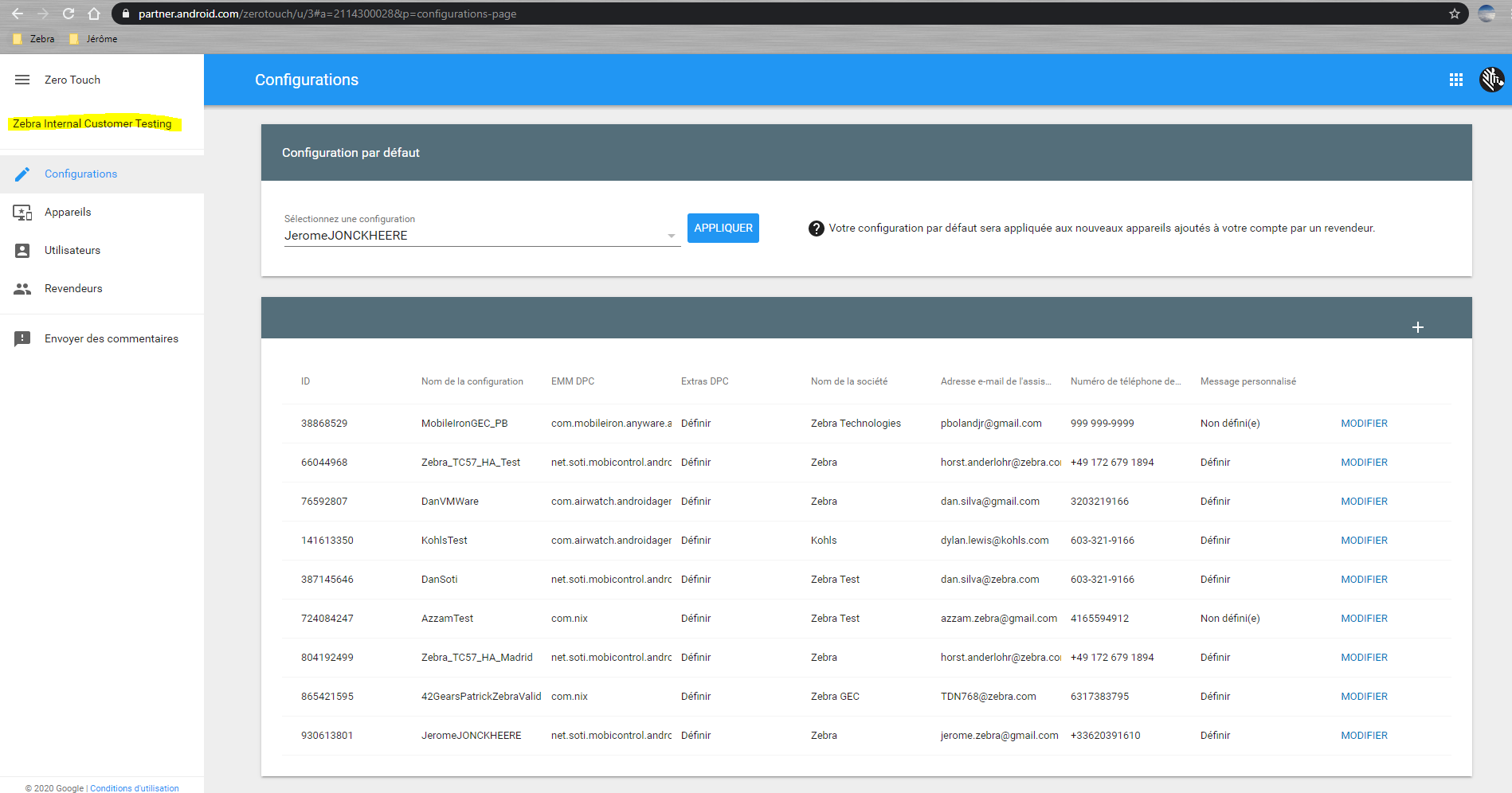Click the APPLIQUER button
Screen dimensions: 1512x793
click(x=723, y=228)
